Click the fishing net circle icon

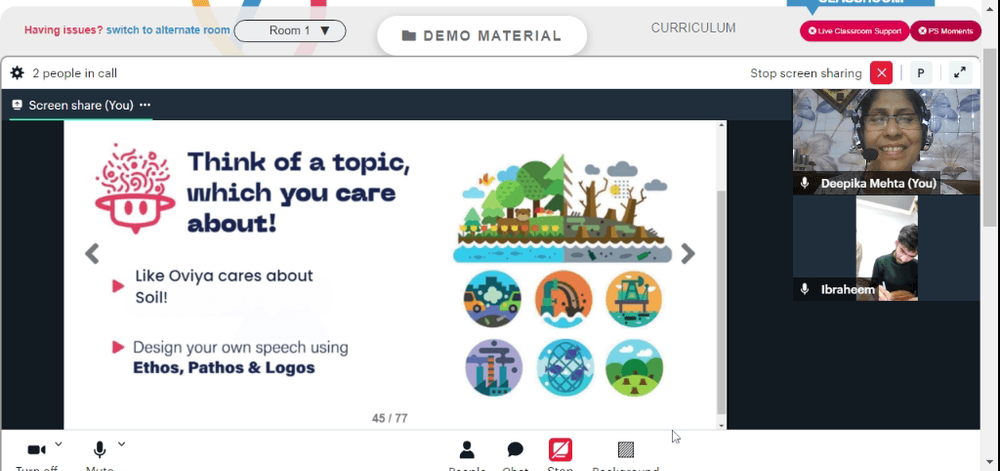tap(564, 368)
